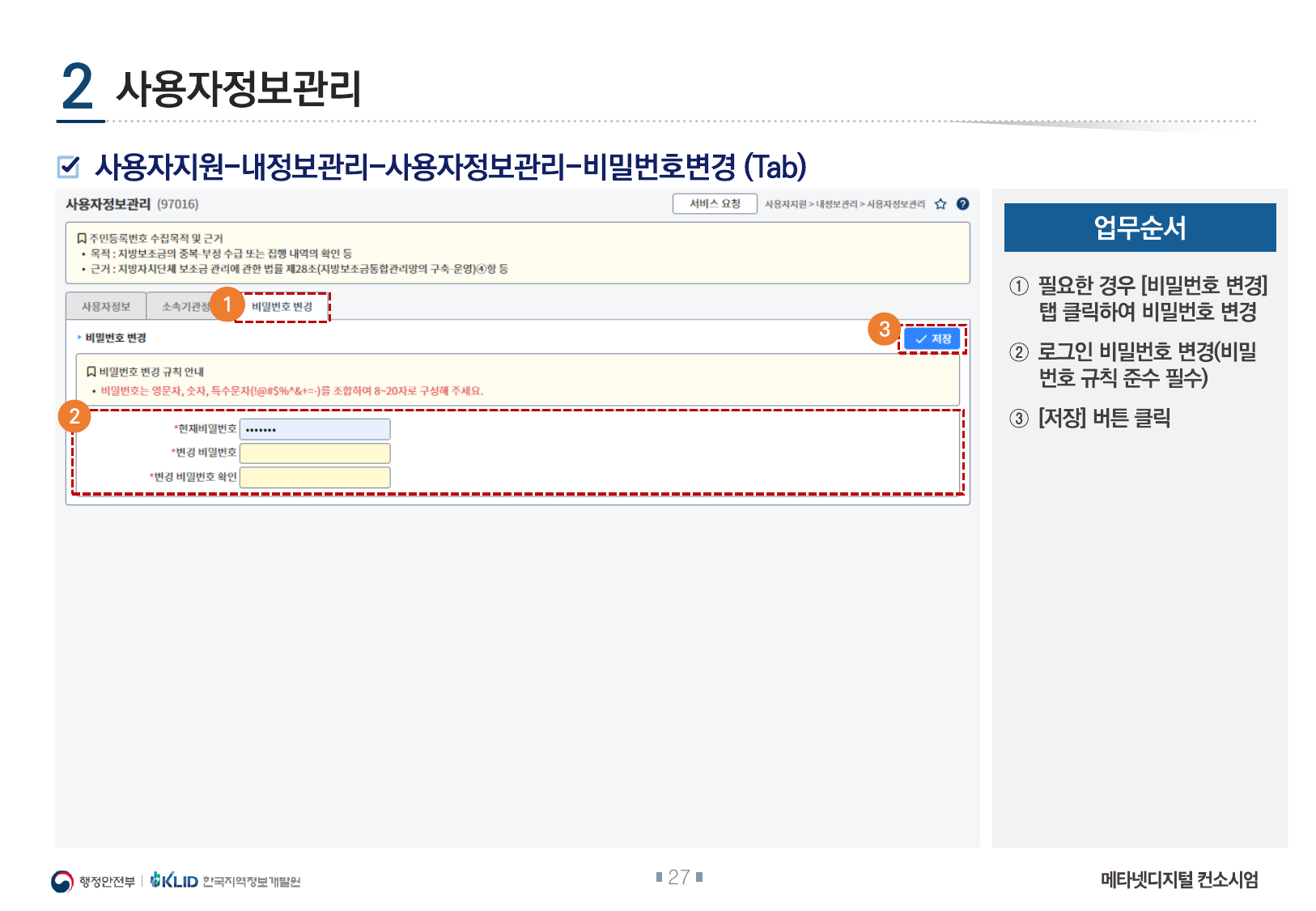
Task: Open the 소속기관정보 tab
Action: 182,307
